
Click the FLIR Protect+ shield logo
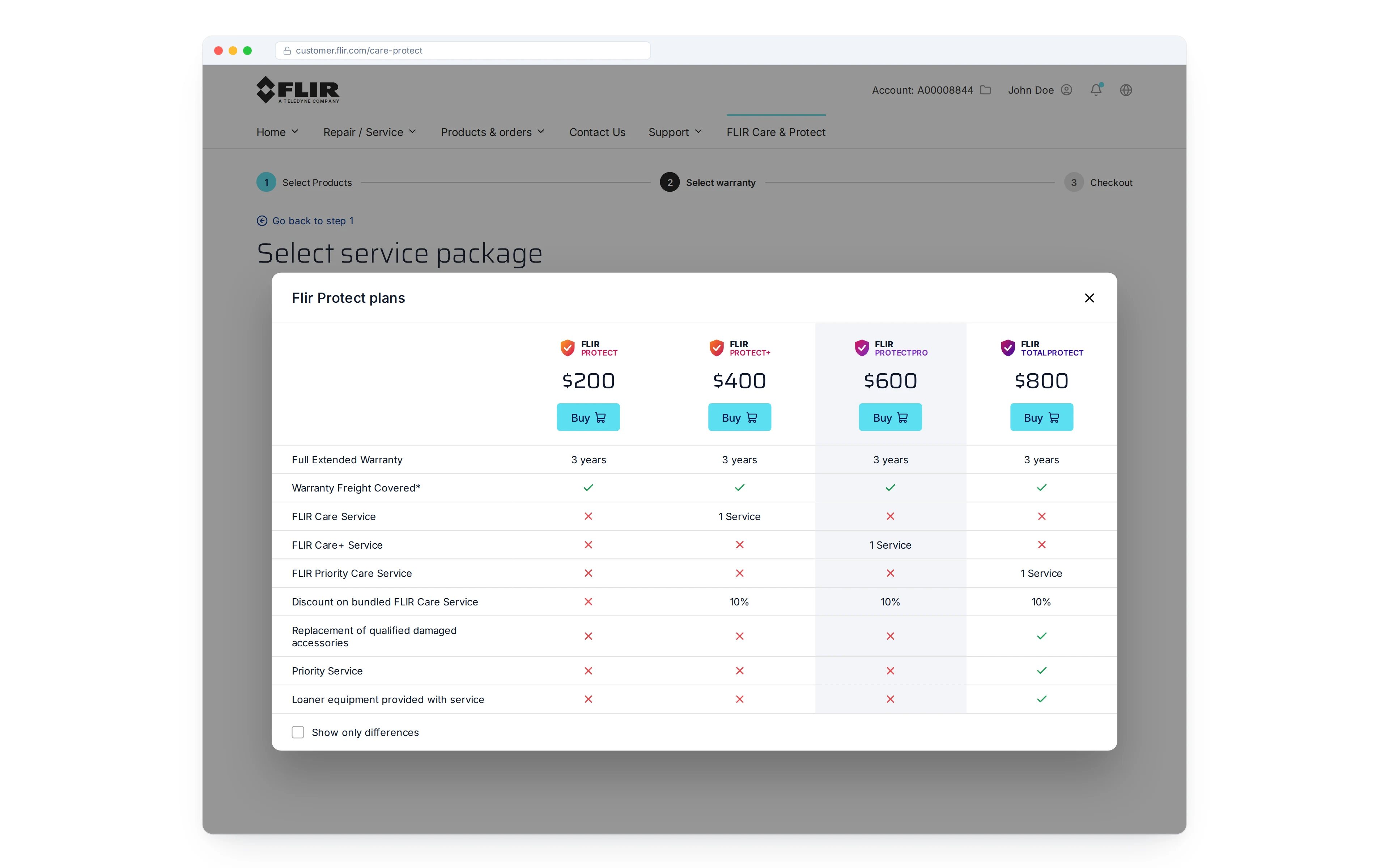(x=716, y=348)
